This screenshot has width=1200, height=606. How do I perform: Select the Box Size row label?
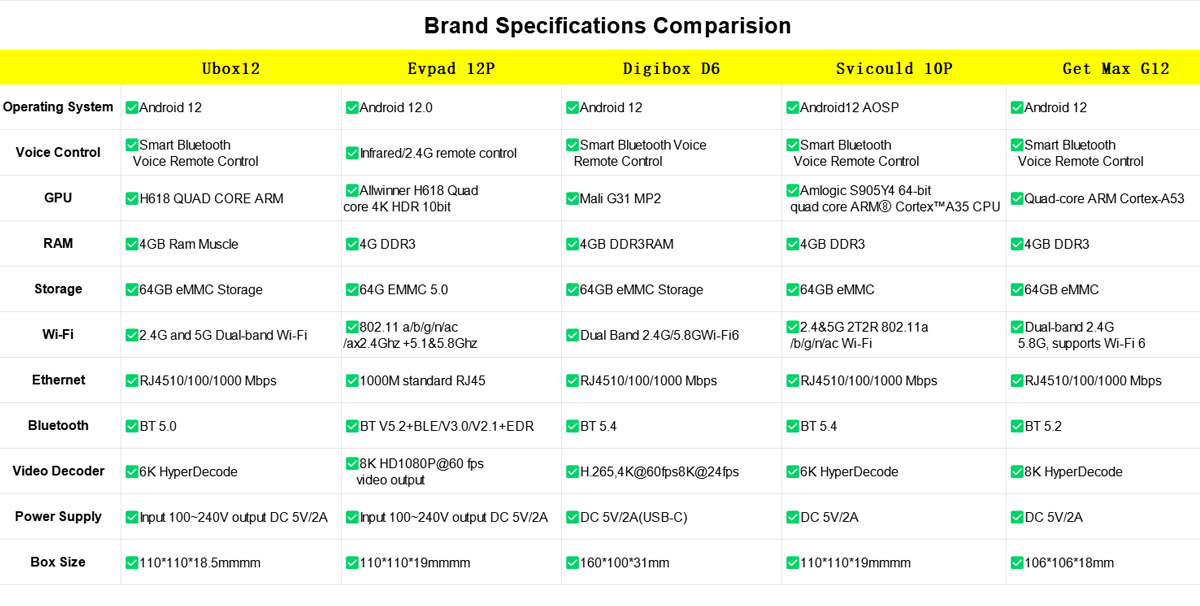point(58,562)
